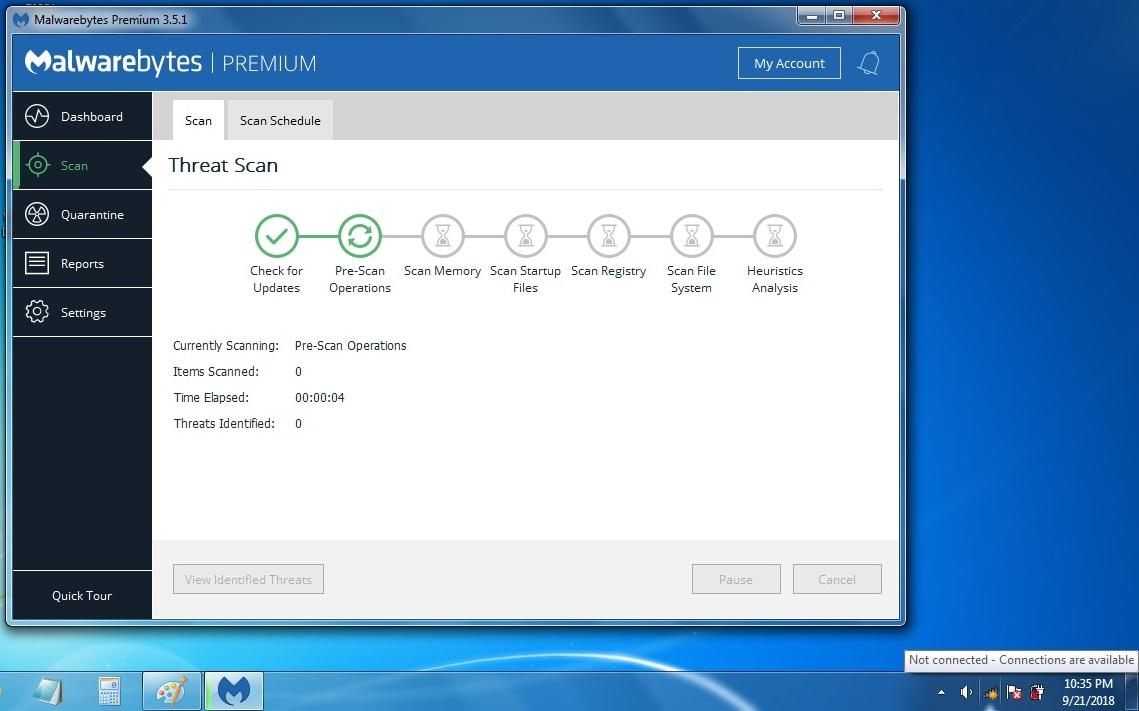
Task: Switch to the Scan Schedule tab
Action: 280,121
